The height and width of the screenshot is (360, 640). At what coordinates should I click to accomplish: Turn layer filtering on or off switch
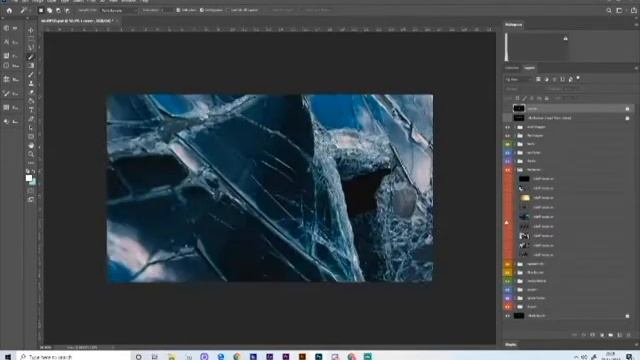(x=578, y=78)
